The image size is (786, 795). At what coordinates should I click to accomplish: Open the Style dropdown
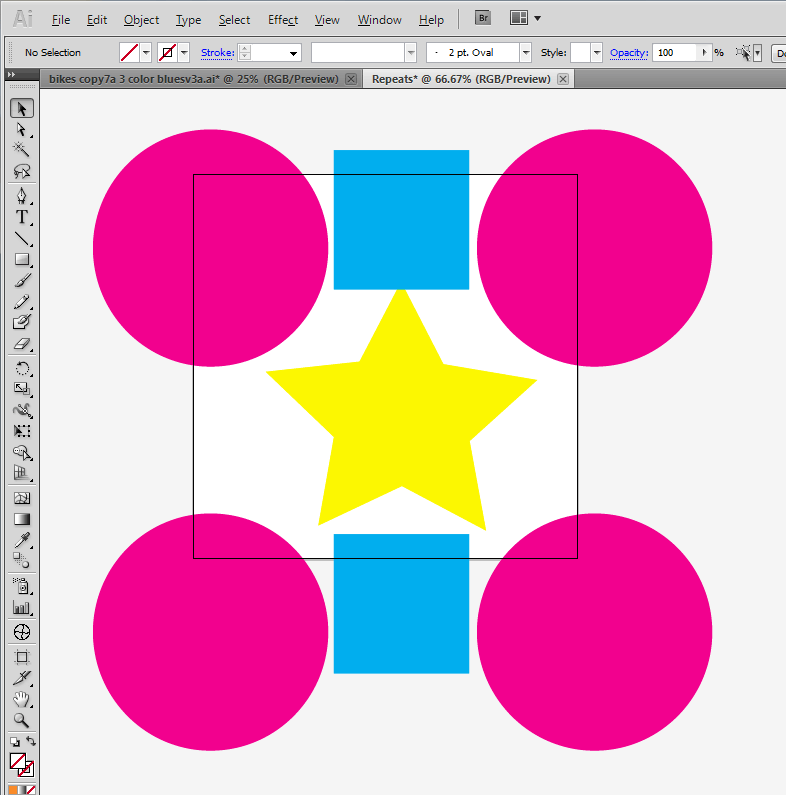pyautogui.click(x=597, y=53)
